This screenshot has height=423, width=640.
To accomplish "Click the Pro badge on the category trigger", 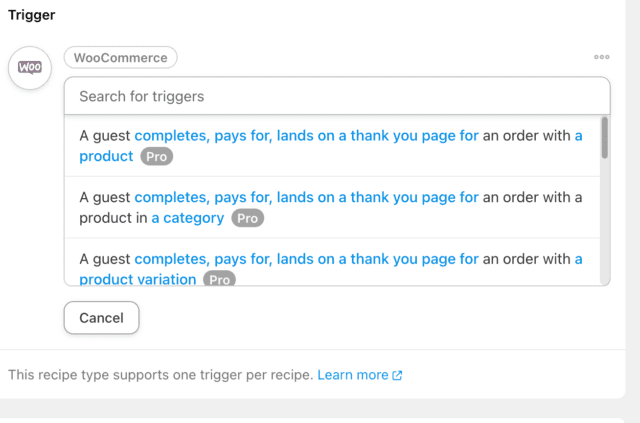I will point(247,218).
